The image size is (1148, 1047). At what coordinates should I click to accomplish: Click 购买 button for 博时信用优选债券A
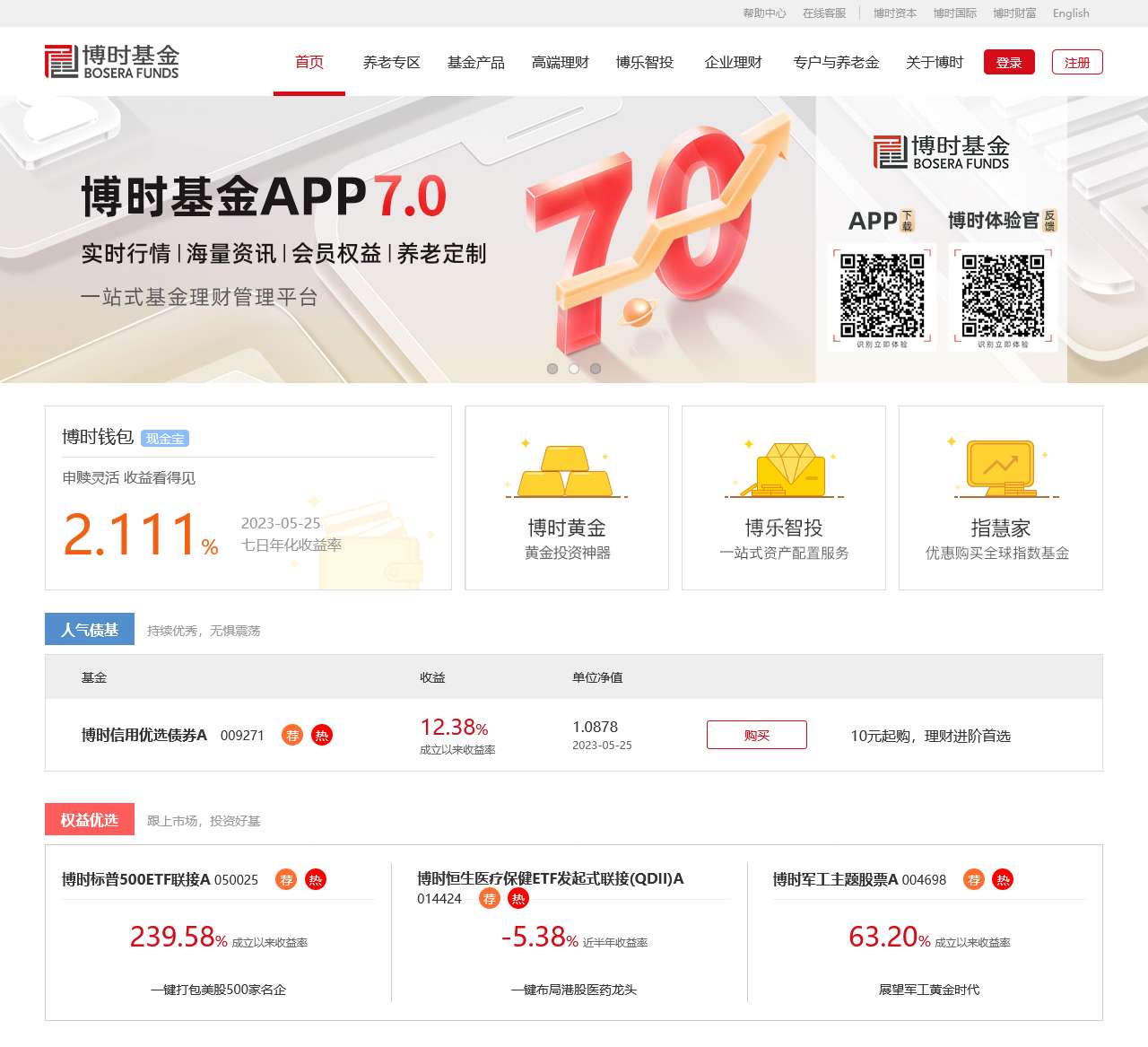pos(757,735)
